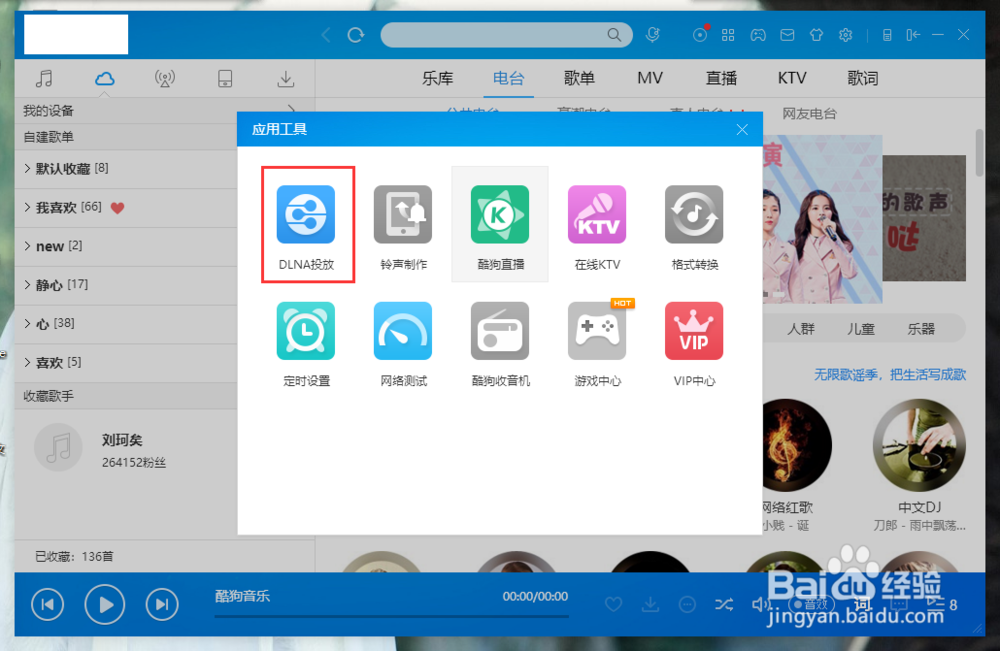Switch to the MV tab
This screenshot has height=651, width=1000.
click(x=650, y=78)
